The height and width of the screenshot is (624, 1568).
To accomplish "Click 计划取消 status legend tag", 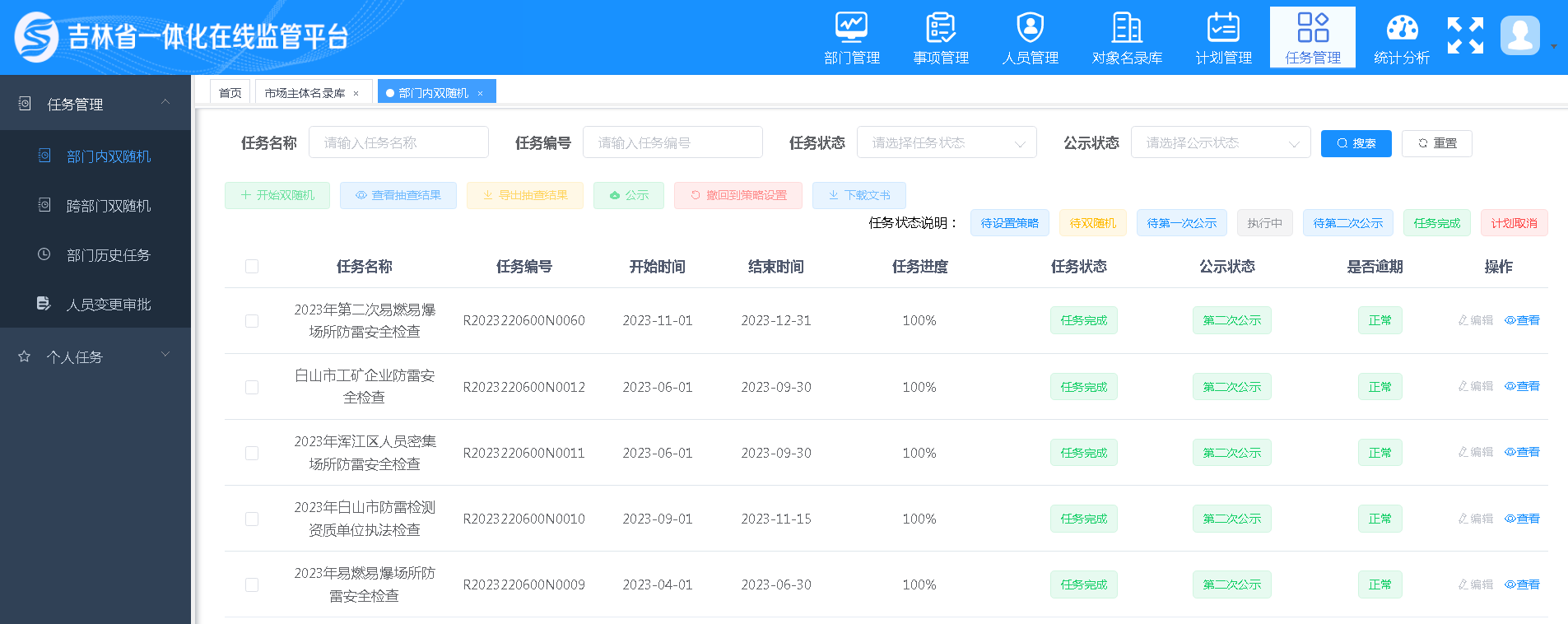I will coord(1514,223).
